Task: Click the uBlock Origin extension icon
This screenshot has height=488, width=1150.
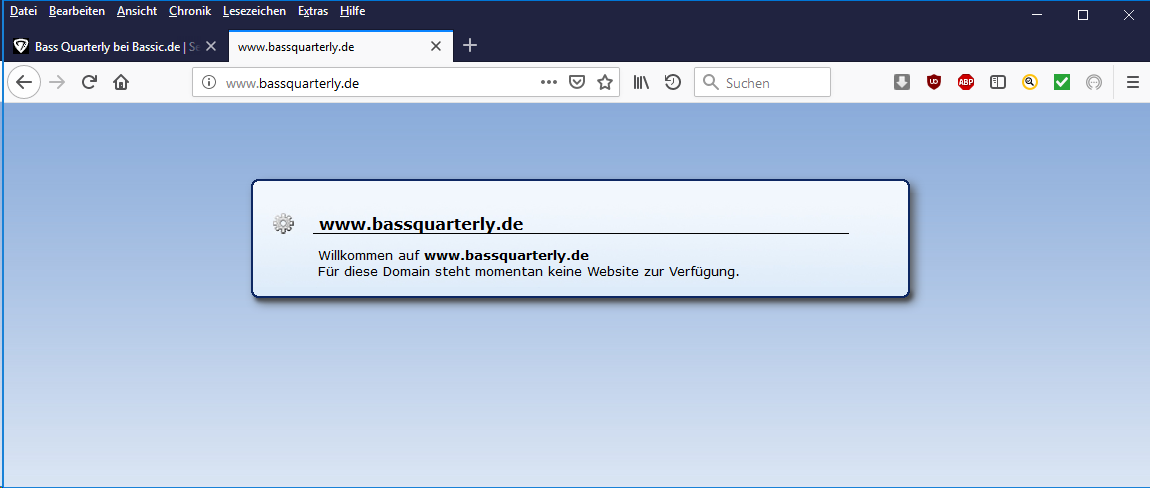Action: (x=934, y=83)
